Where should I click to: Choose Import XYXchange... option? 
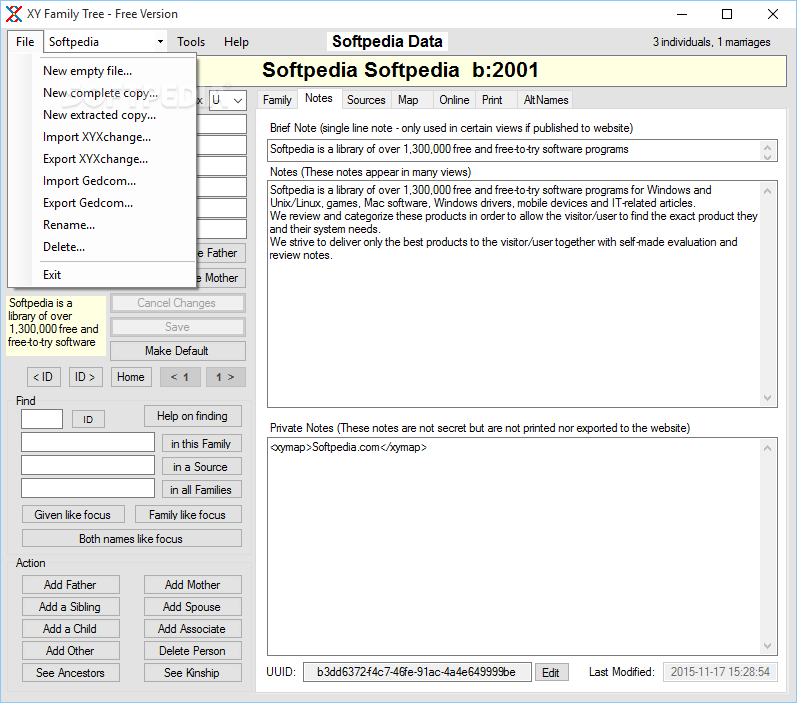[x=97, y=137]
